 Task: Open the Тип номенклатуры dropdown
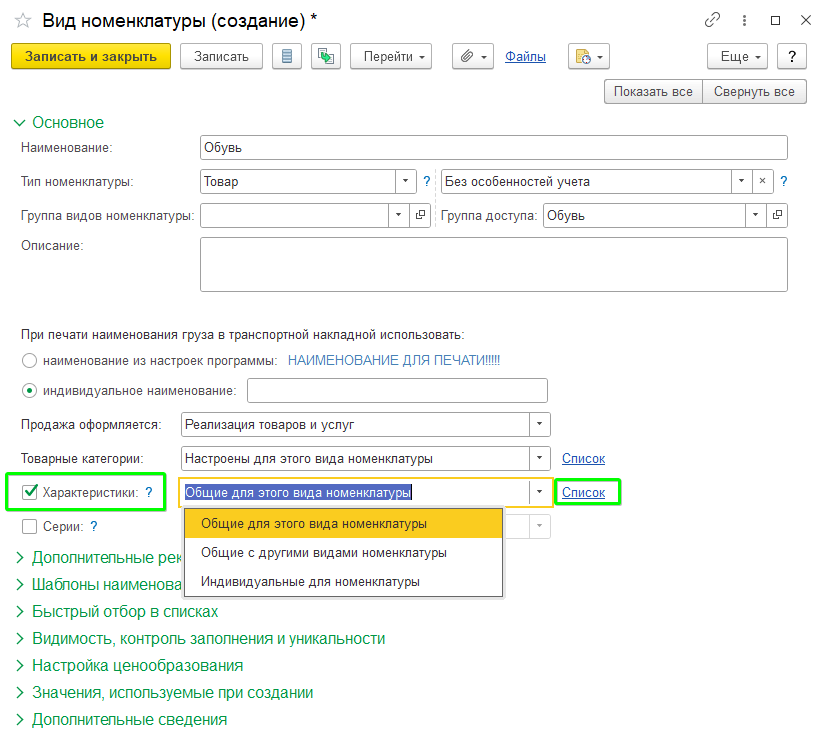coord(405,181)
